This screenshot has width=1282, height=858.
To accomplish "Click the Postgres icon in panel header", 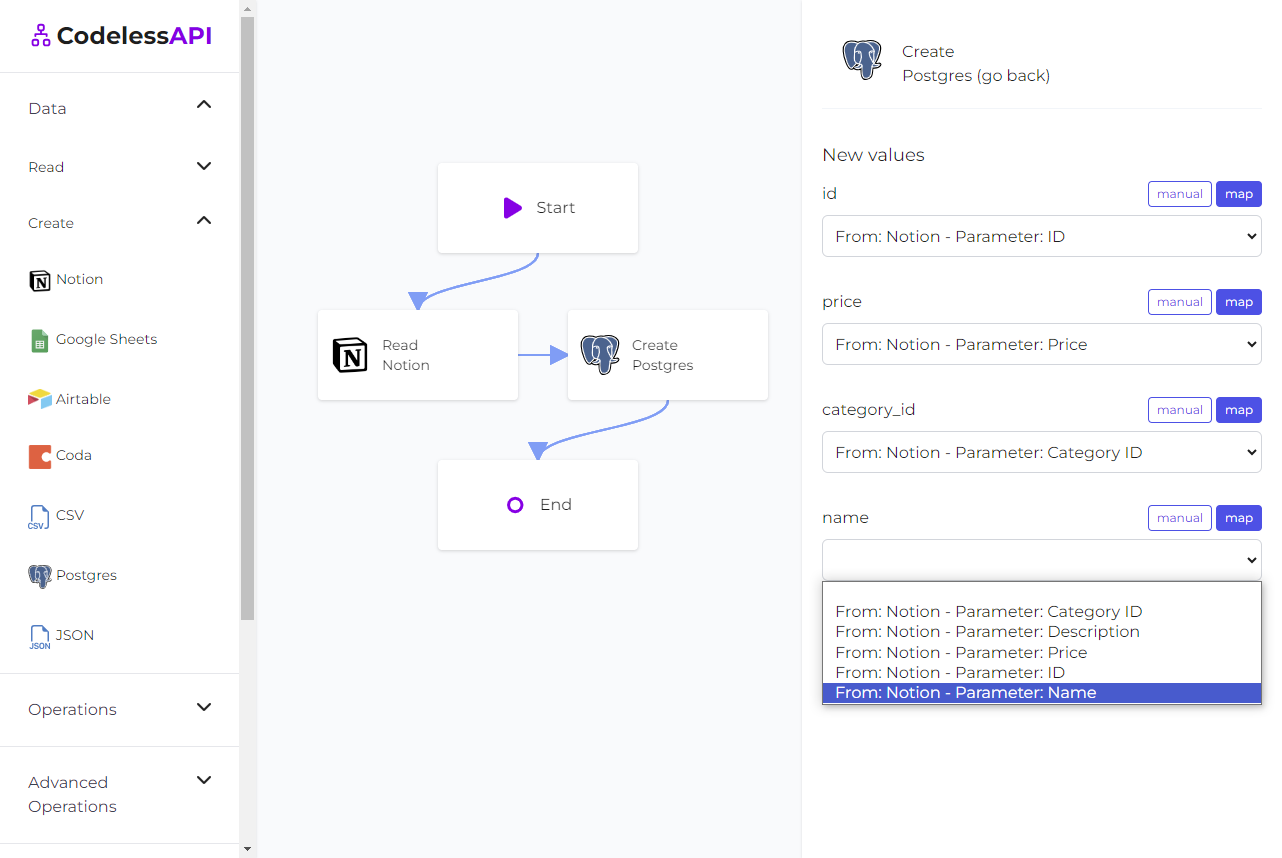I will (x=862, y=60).
